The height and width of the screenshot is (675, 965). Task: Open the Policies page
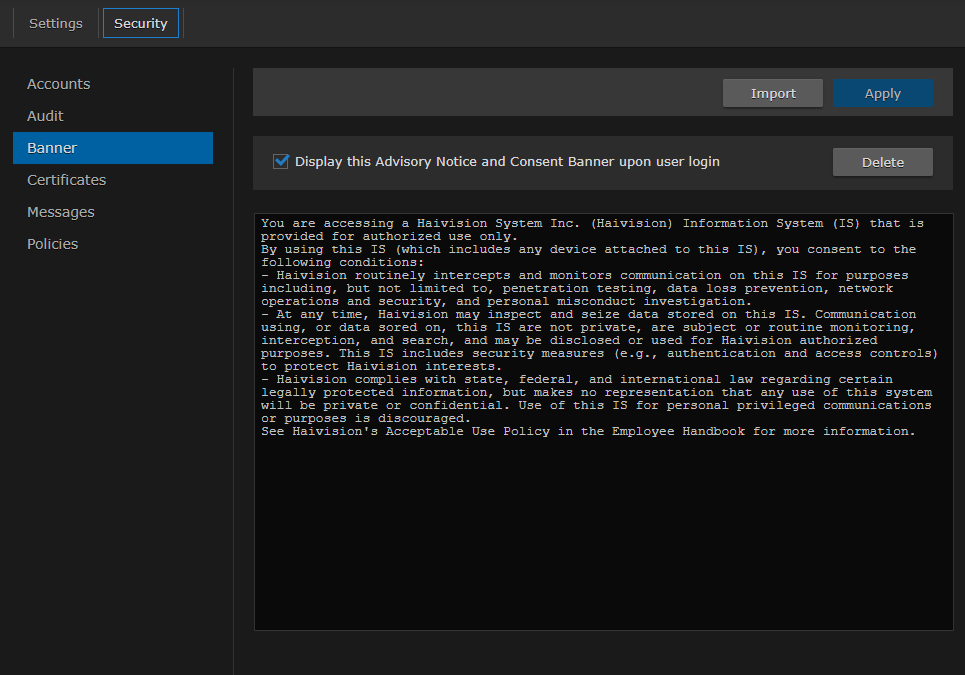[x=52, y=244]
